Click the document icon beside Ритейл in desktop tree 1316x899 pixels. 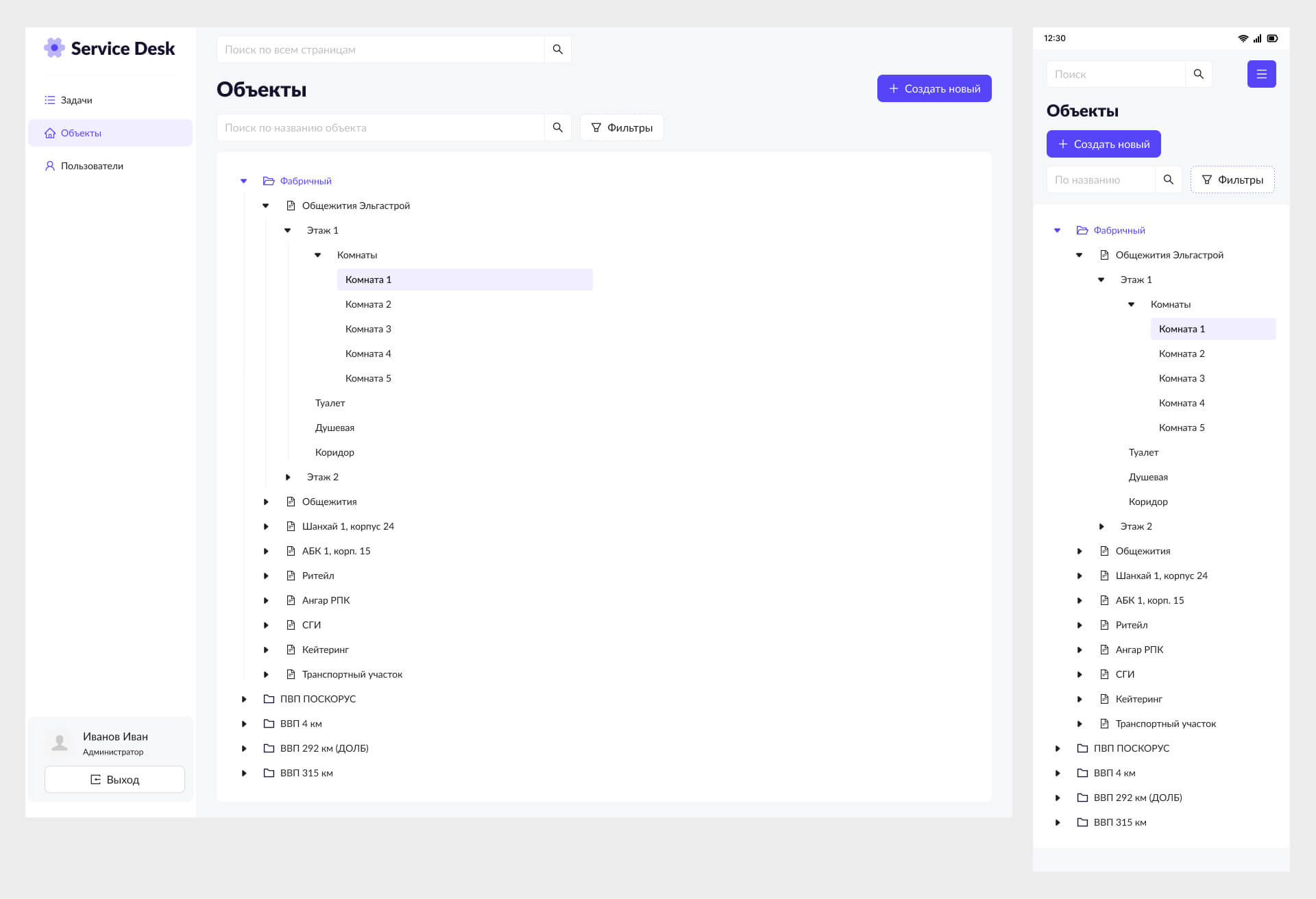coord(291,576)
